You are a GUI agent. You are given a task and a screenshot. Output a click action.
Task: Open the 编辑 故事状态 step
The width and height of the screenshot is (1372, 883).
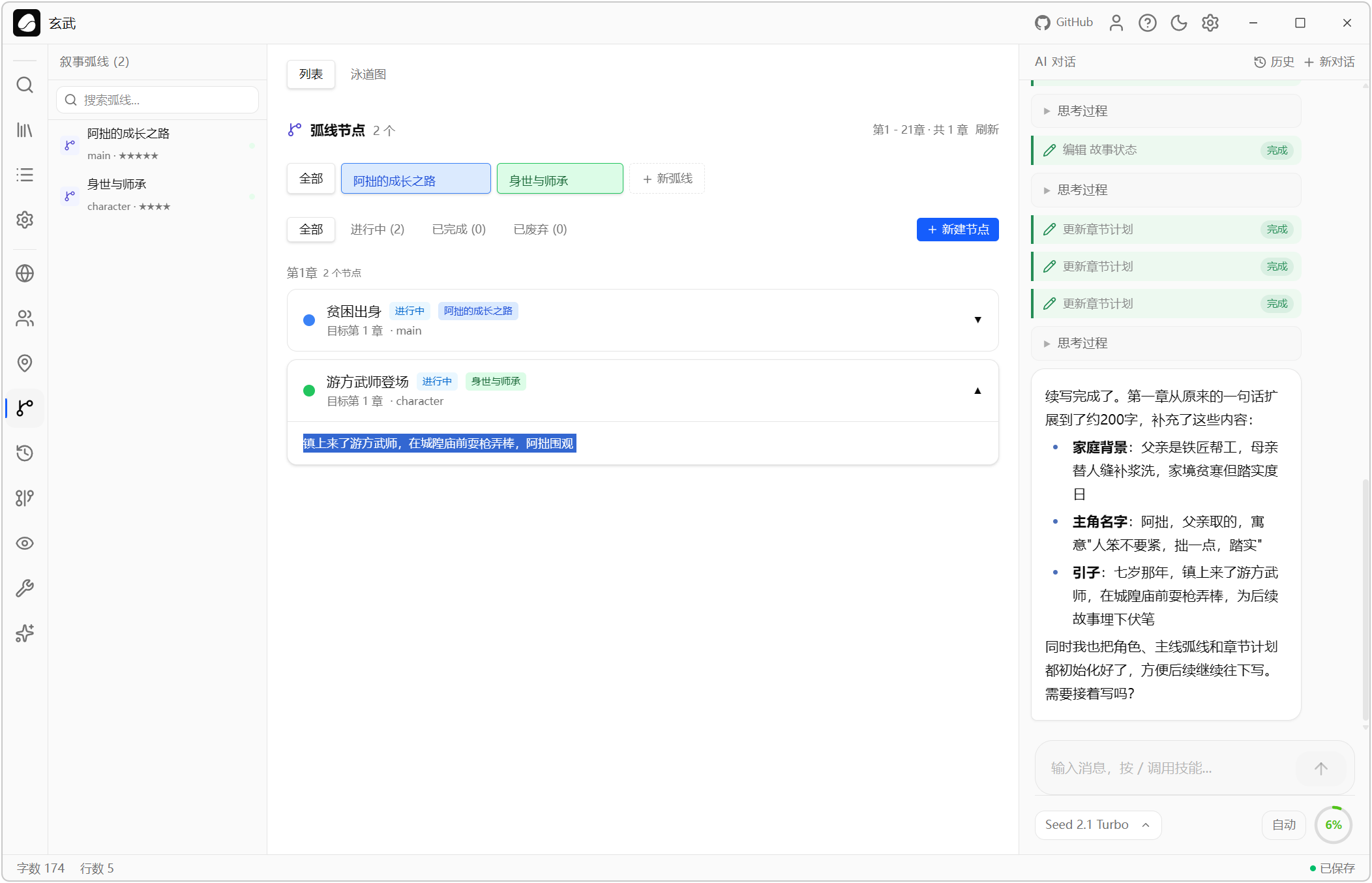[1166, 150]
